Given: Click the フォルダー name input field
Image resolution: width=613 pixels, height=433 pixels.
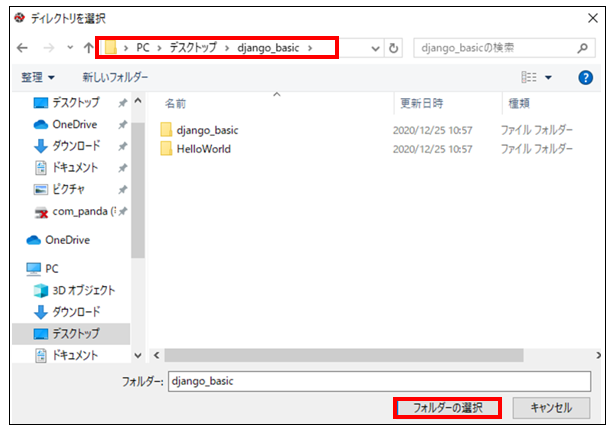Looking at the screenshot, I should pos(380,381).
